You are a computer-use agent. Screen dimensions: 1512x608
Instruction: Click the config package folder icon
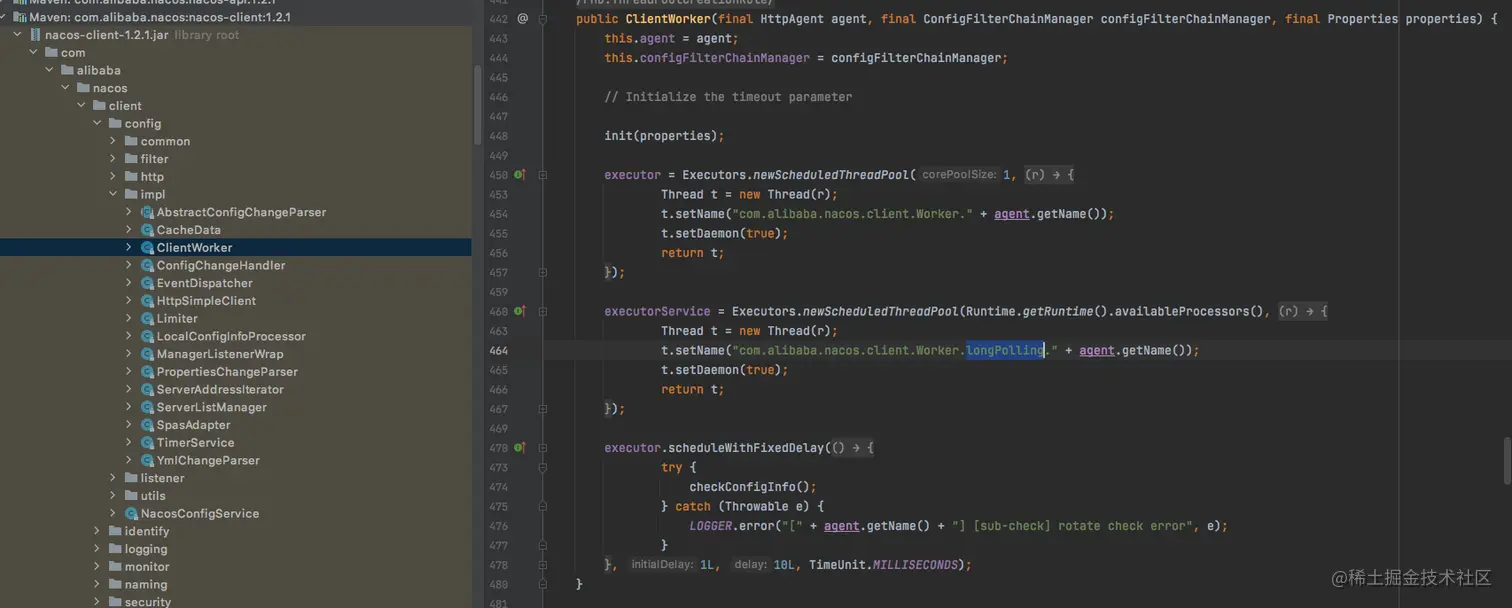pos(115,123)
